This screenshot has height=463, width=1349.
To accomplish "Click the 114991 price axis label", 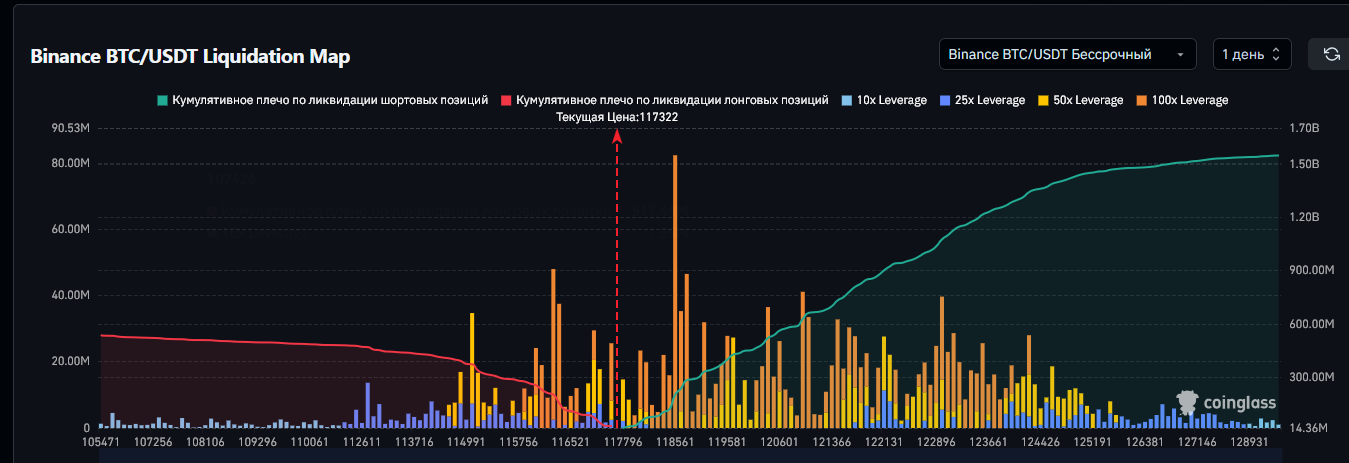I will [x=466, y=441].
